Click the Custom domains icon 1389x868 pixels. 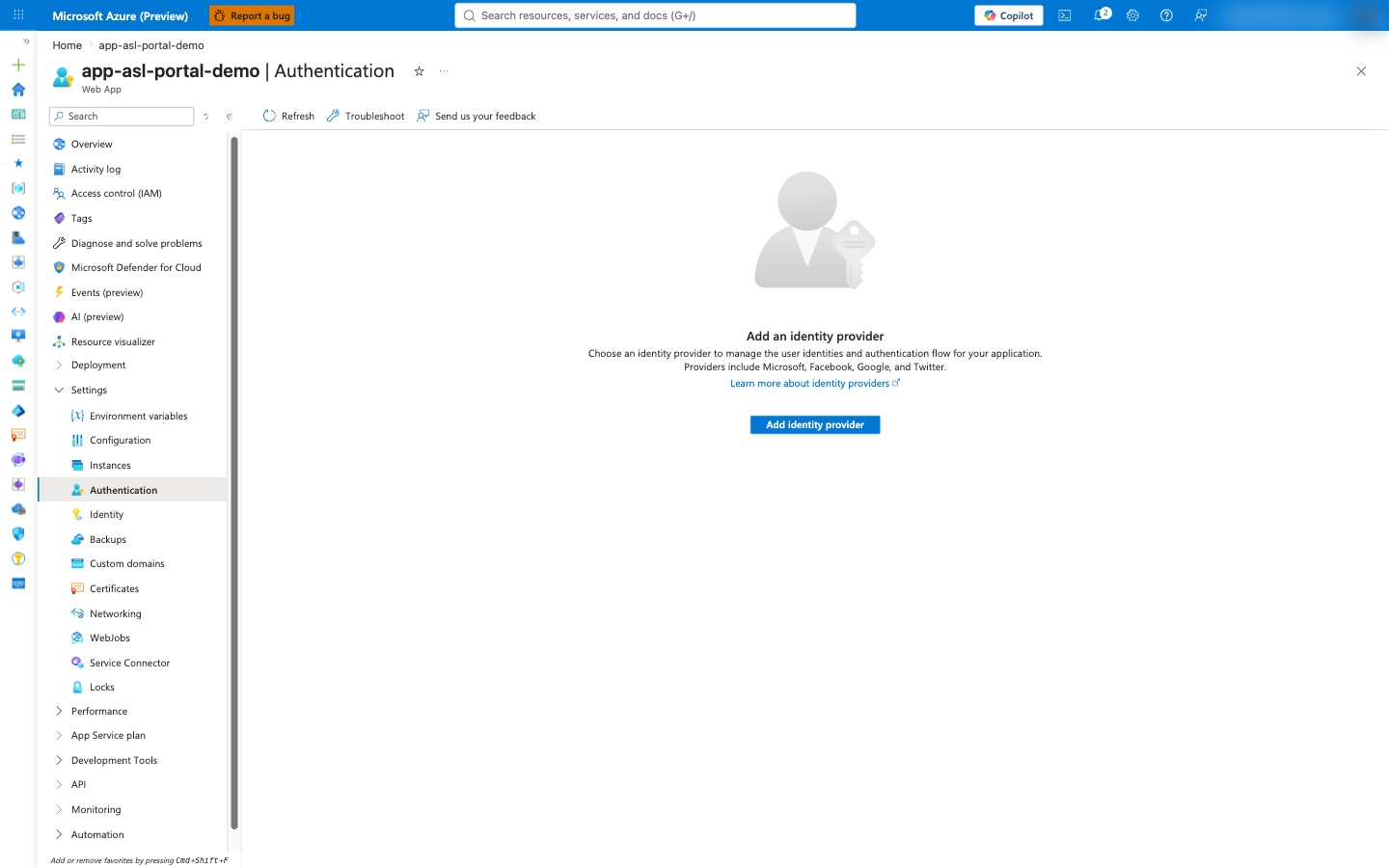tap(77, 563)
